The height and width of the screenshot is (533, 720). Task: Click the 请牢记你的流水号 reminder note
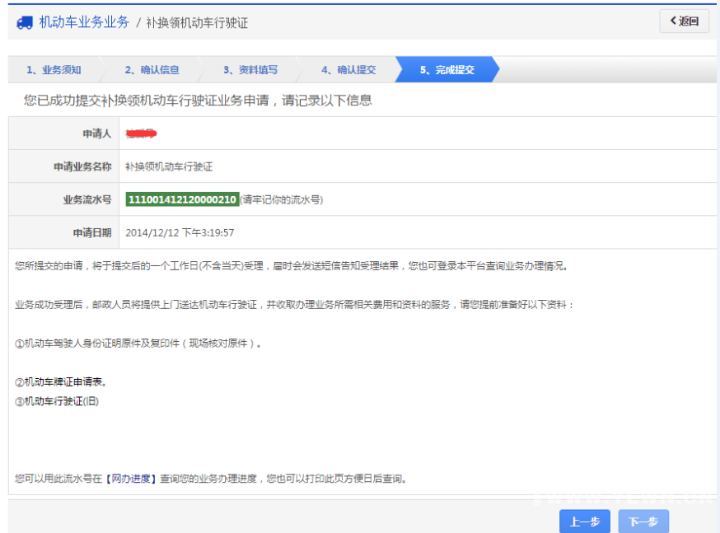(x=281, y=200)
